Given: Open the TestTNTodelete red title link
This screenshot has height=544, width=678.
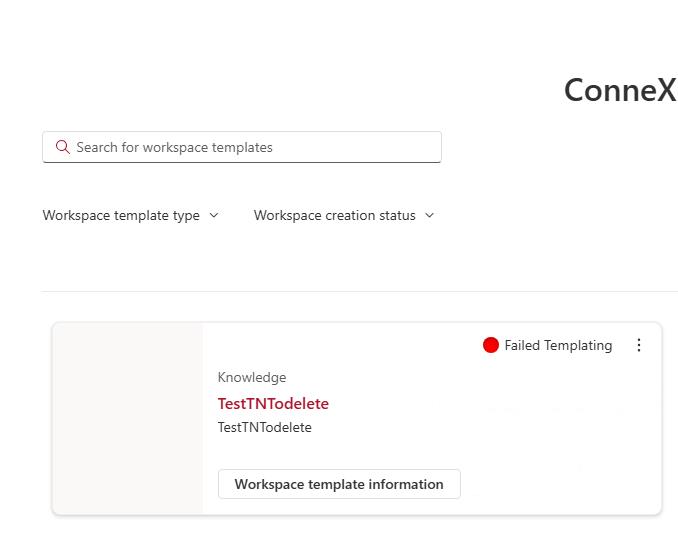Looking at the screenshot, I should point(273,403).
